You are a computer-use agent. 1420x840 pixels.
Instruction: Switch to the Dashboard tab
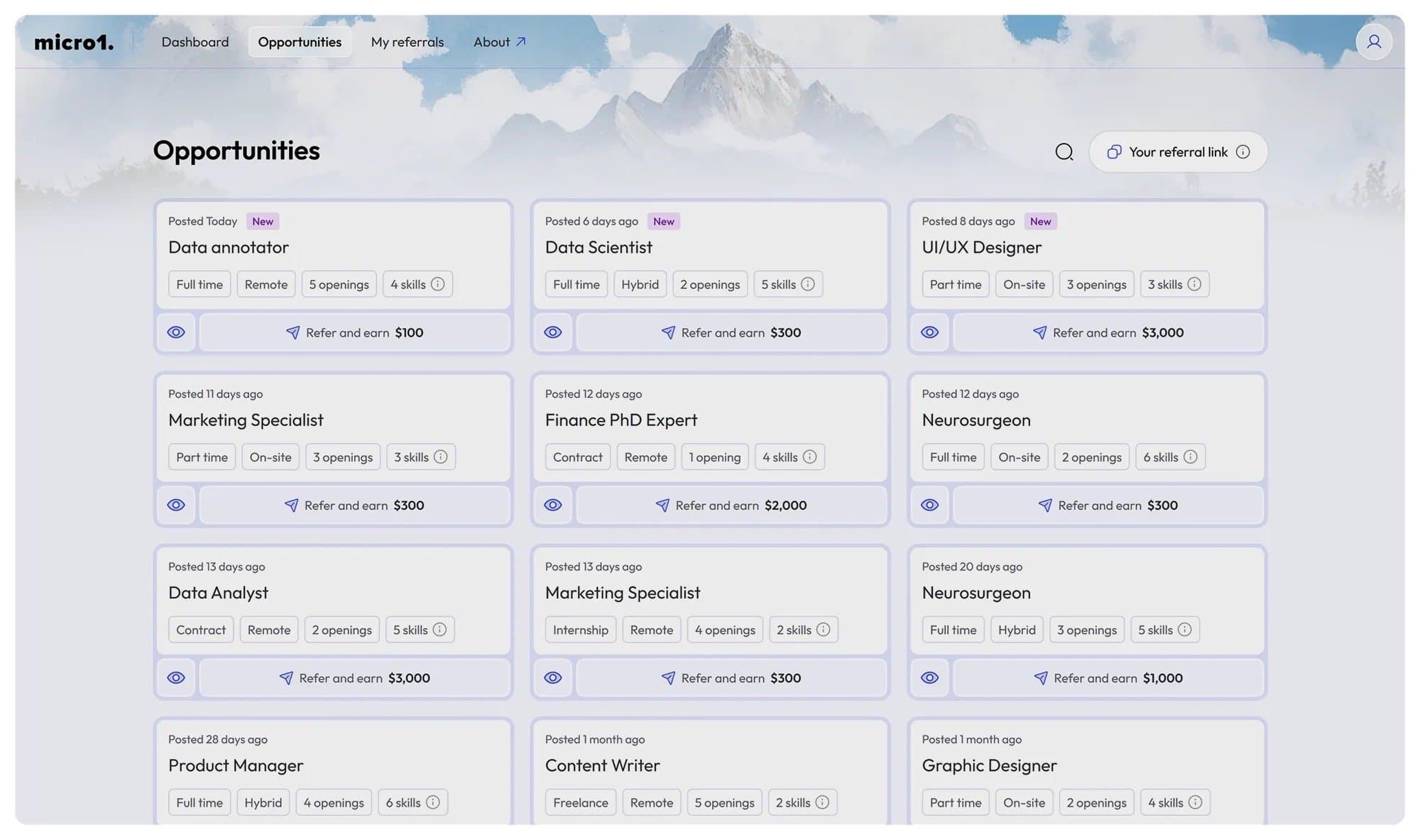(x=195, y=42)
